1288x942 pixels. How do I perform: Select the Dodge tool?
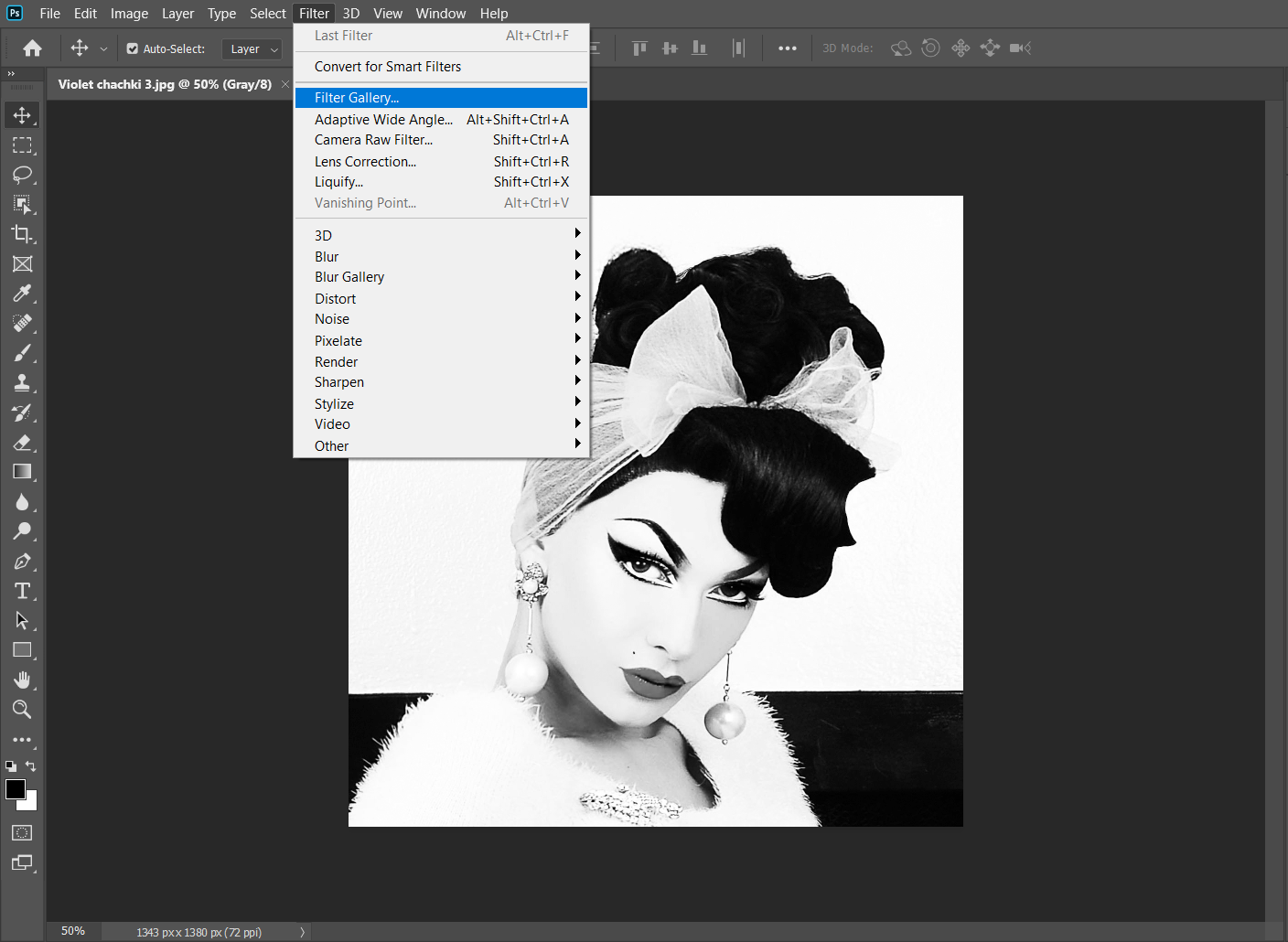[x=22, y=531]
